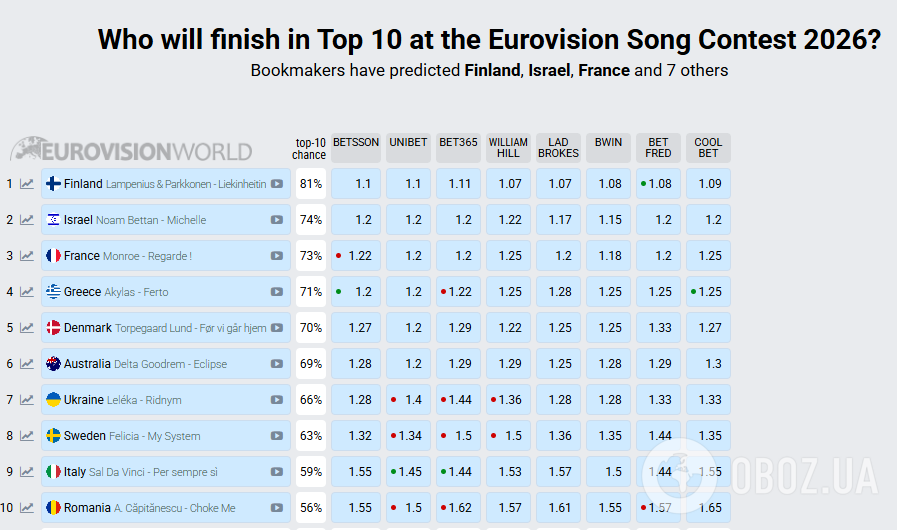Click Finland's BET365 odds of 1.11

click(460, 184)
